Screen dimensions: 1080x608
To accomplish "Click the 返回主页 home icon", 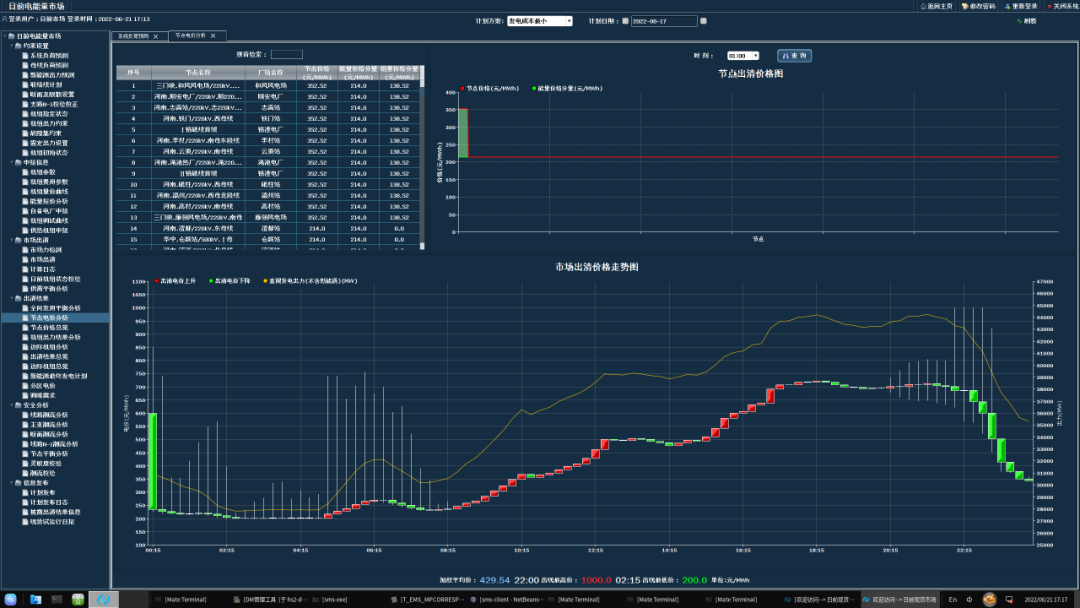I will 923,6.
